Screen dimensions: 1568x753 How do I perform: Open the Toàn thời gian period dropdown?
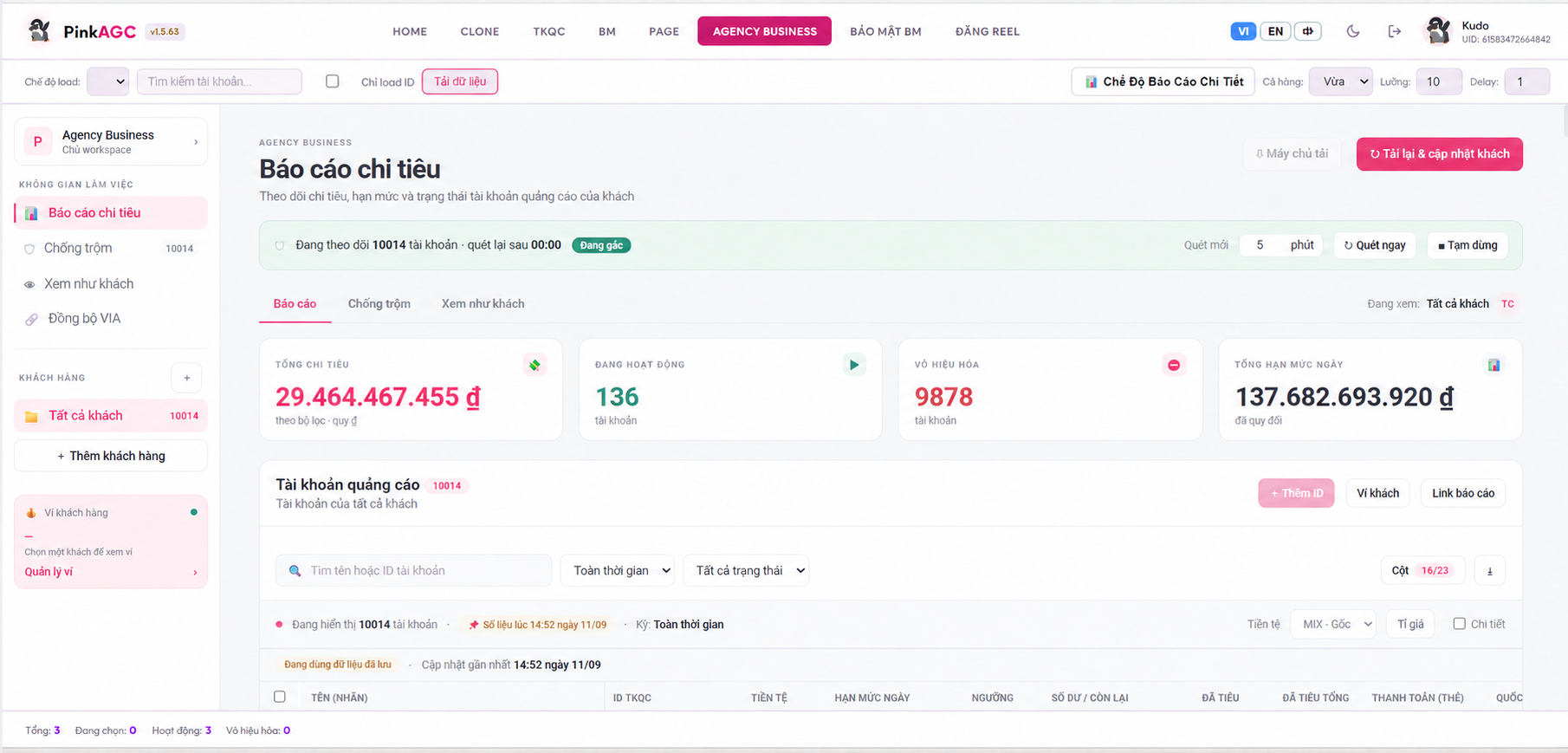pos(618,570)
